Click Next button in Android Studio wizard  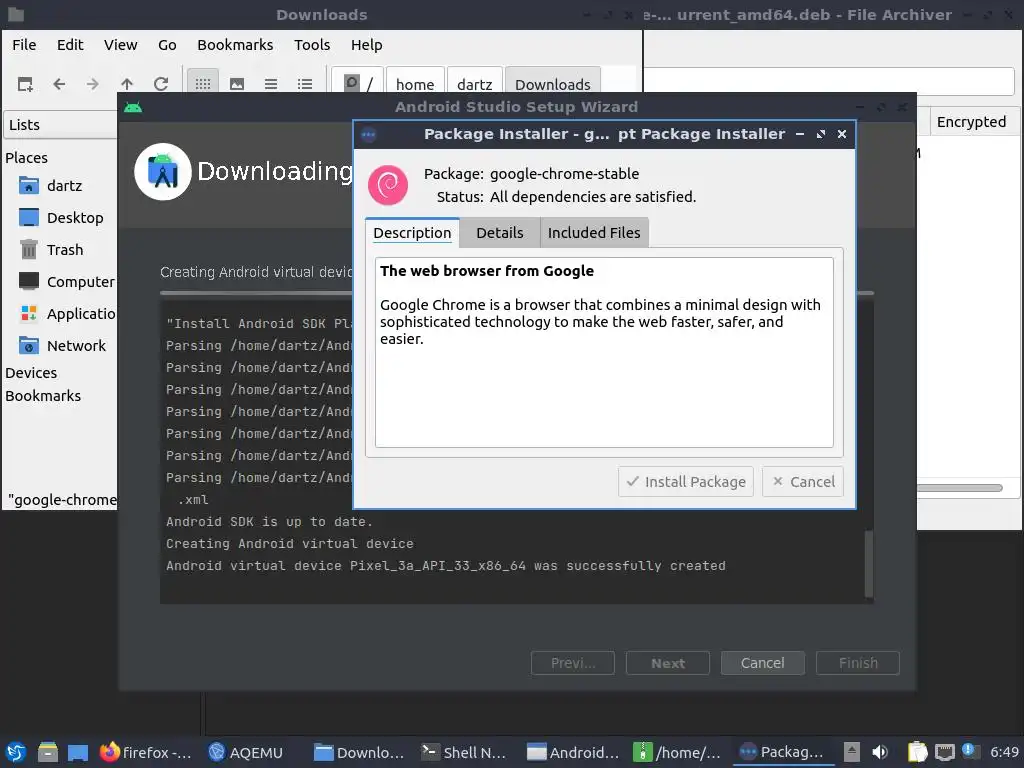click(667, 664)
